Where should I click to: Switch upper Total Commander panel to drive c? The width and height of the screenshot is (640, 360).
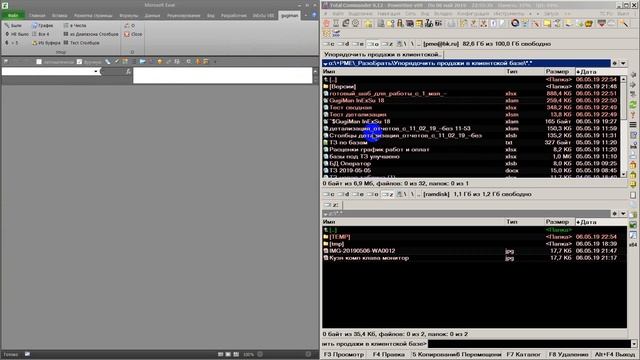[x=329, y=44]
